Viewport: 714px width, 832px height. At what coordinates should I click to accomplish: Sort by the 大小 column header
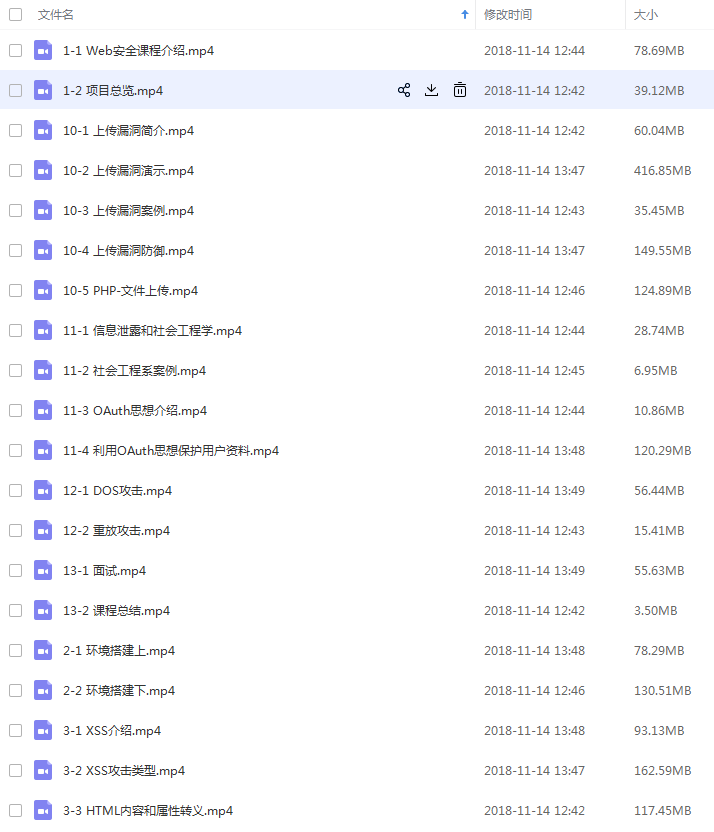(646, 15)
